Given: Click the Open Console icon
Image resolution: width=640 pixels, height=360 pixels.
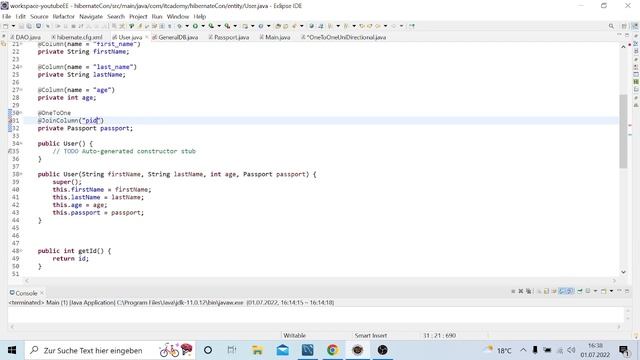Looking at the screenshot, I should [x=603, y=291].
